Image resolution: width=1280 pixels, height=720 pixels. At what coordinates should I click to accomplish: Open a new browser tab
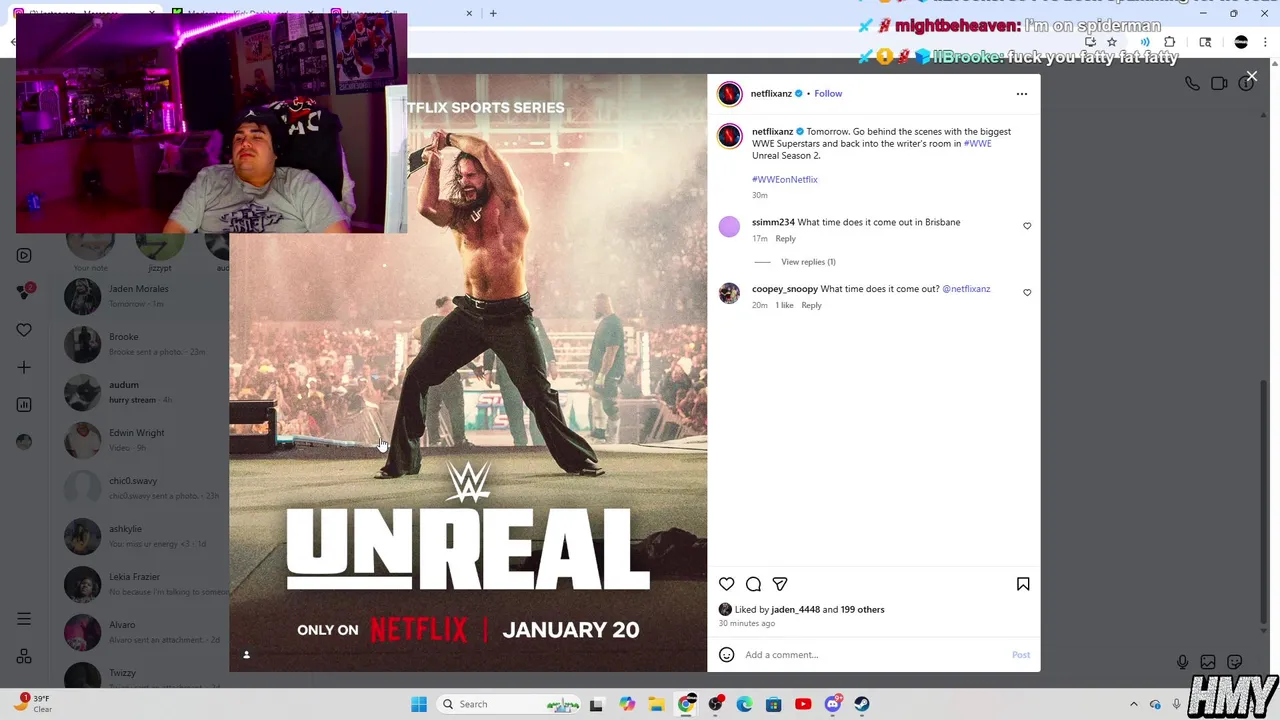coord(493,13)
